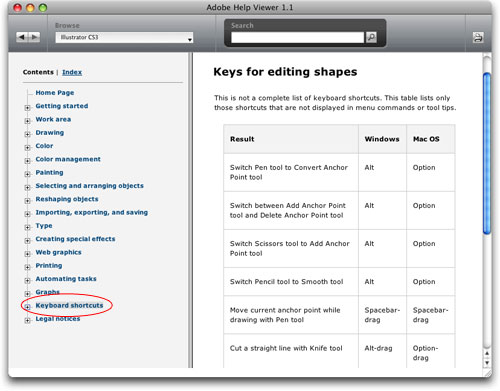This screenshot has height=391, width=500.
Task: Open Creating special effects topic
Action: [x=75, y=239]
